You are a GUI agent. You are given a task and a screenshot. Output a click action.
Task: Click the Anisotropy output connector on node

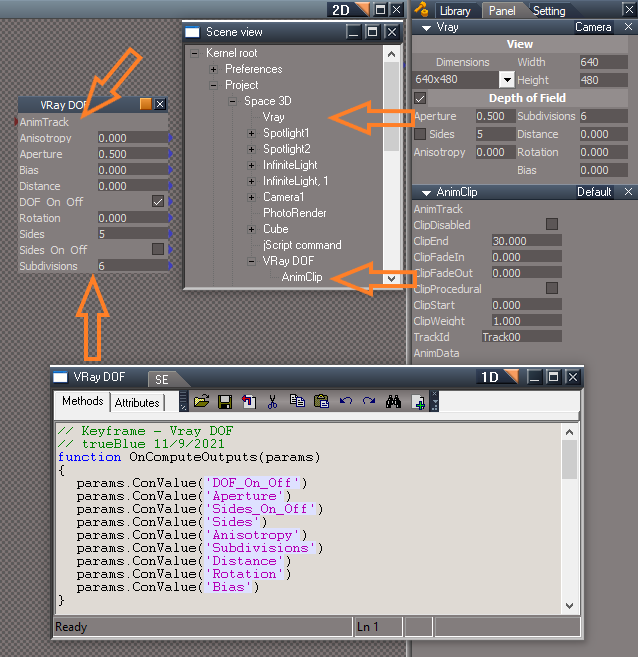pos(170,138)
